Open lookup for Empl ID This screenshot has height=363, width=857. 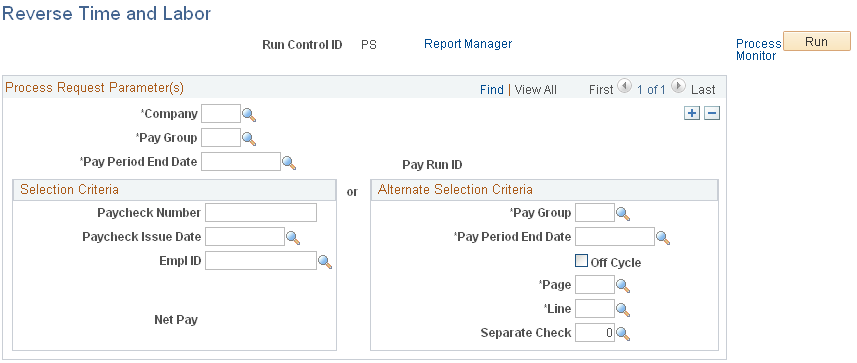tap(325, 262)
